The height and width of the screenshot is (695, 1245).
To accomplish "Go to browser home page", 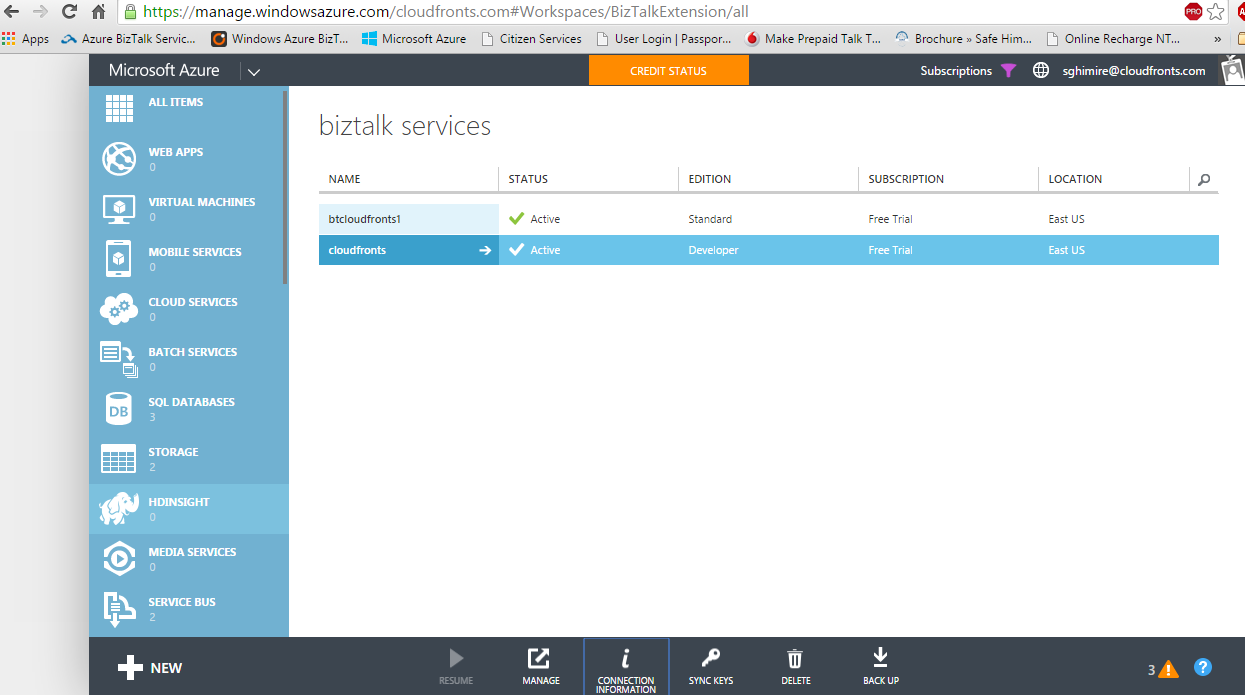I will 98,12.
